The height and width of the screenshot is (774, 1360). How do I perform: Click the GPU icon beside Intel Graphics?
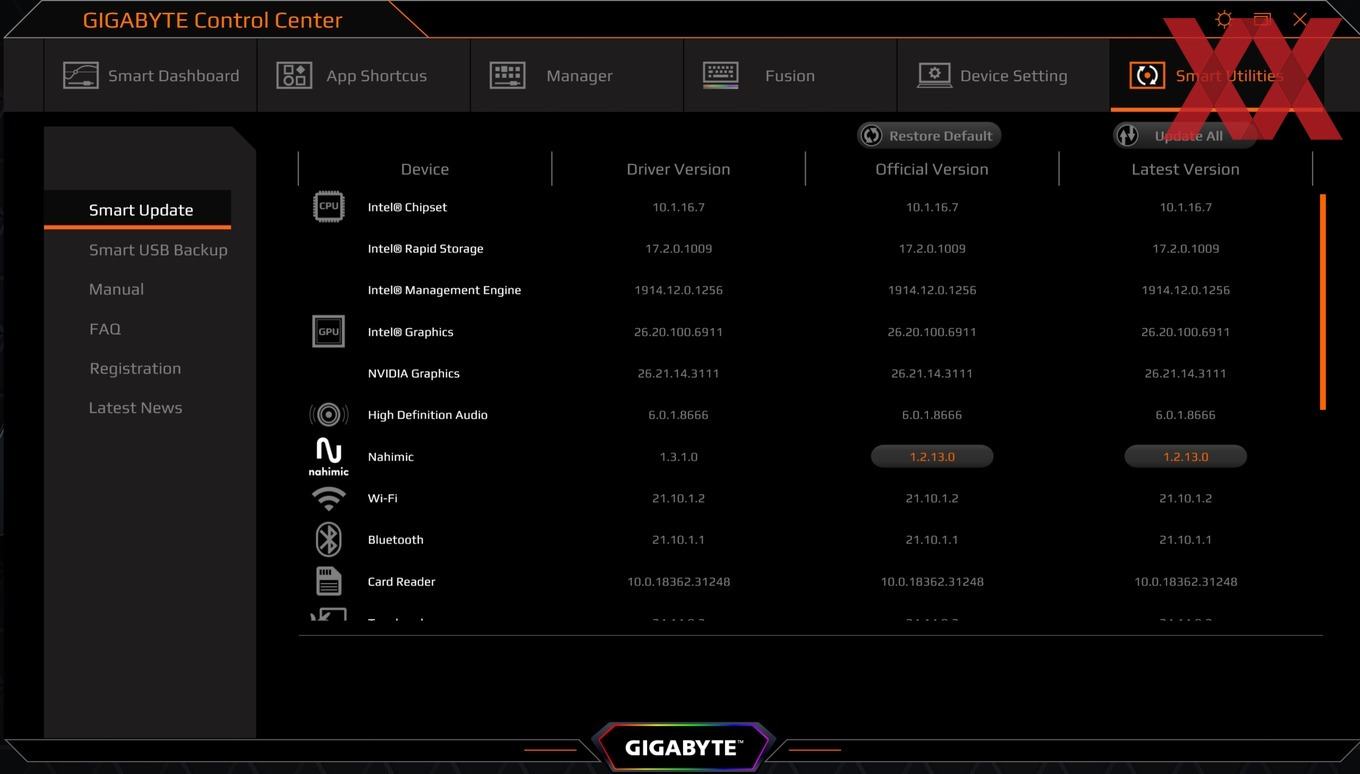[x=328, y=332]
